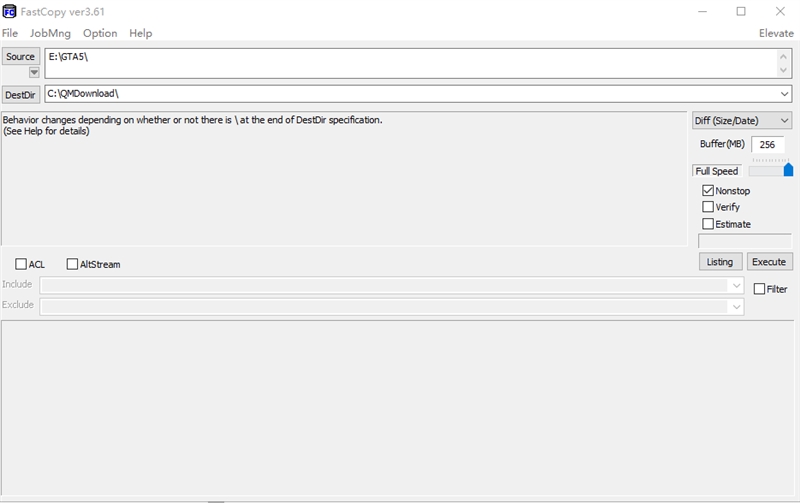
Task: Click the Buffer(MB) input field
Action: coord(768,144)
